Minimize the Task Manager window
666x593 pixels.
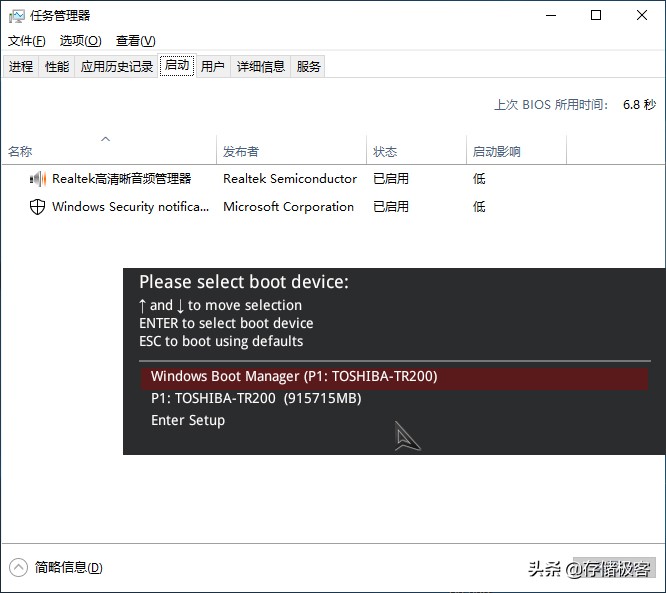tap(551, 16)
